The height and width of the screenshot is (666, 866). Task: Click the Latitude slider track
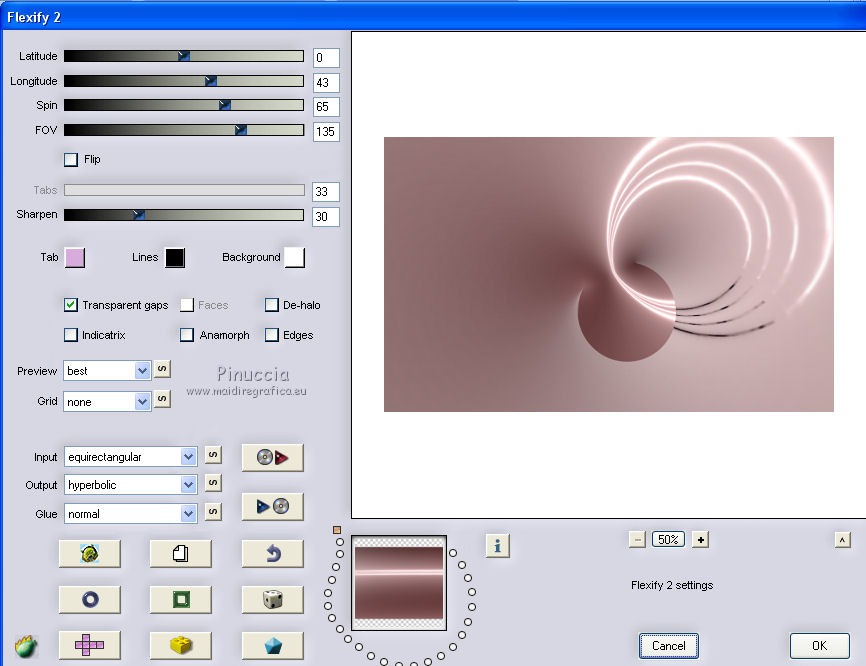184,56
